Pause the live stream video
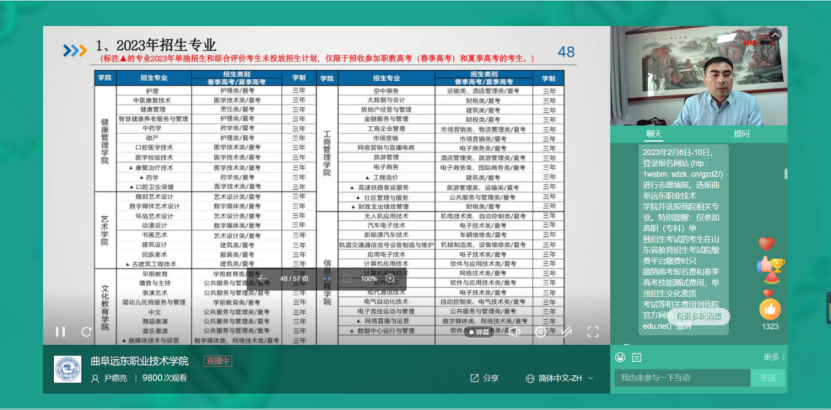831x410 pixels. click(60, 331)
